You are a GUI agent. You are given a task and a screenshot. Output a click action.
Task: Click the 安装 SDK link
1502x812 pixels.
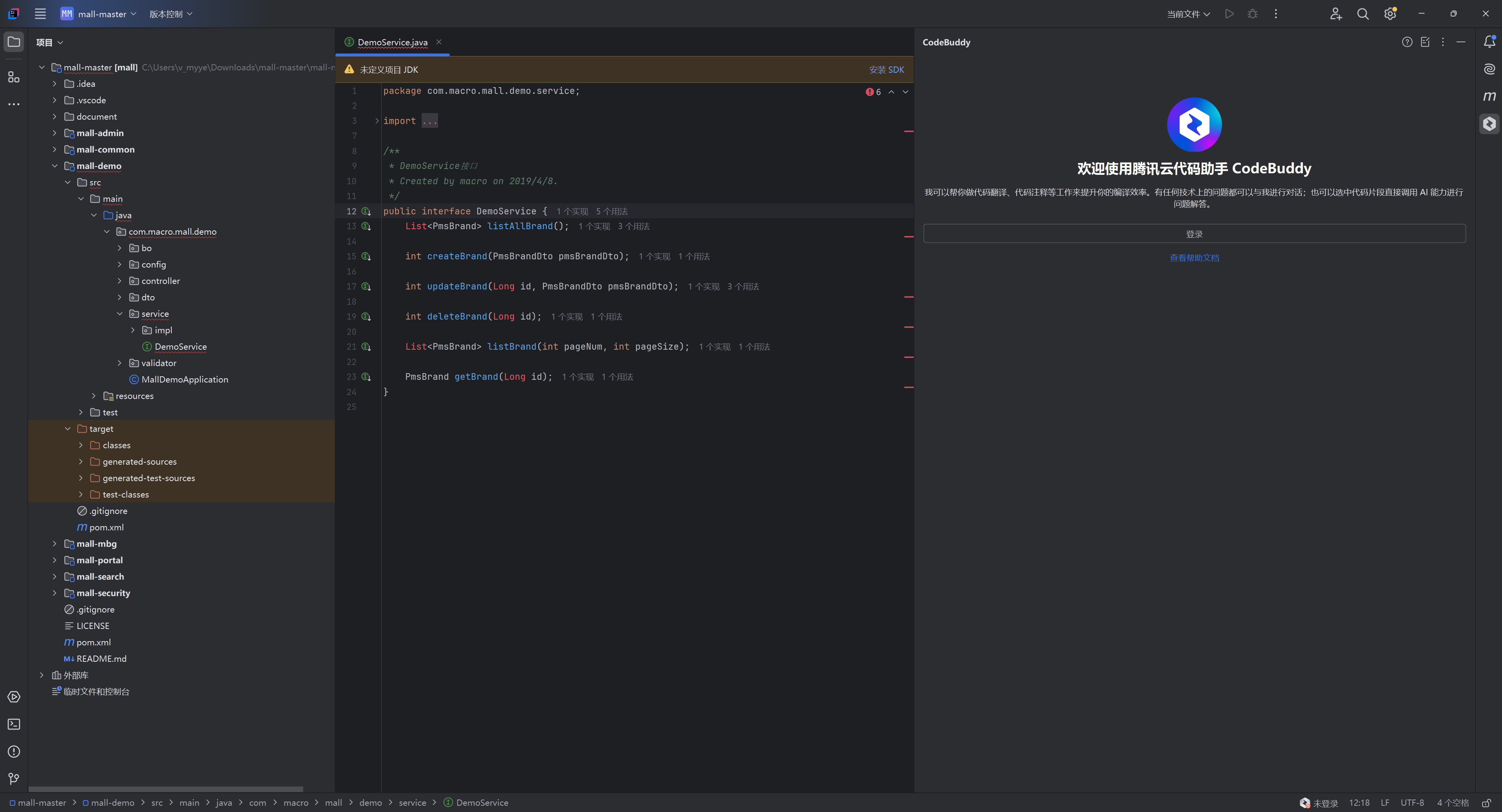point(886,69)
